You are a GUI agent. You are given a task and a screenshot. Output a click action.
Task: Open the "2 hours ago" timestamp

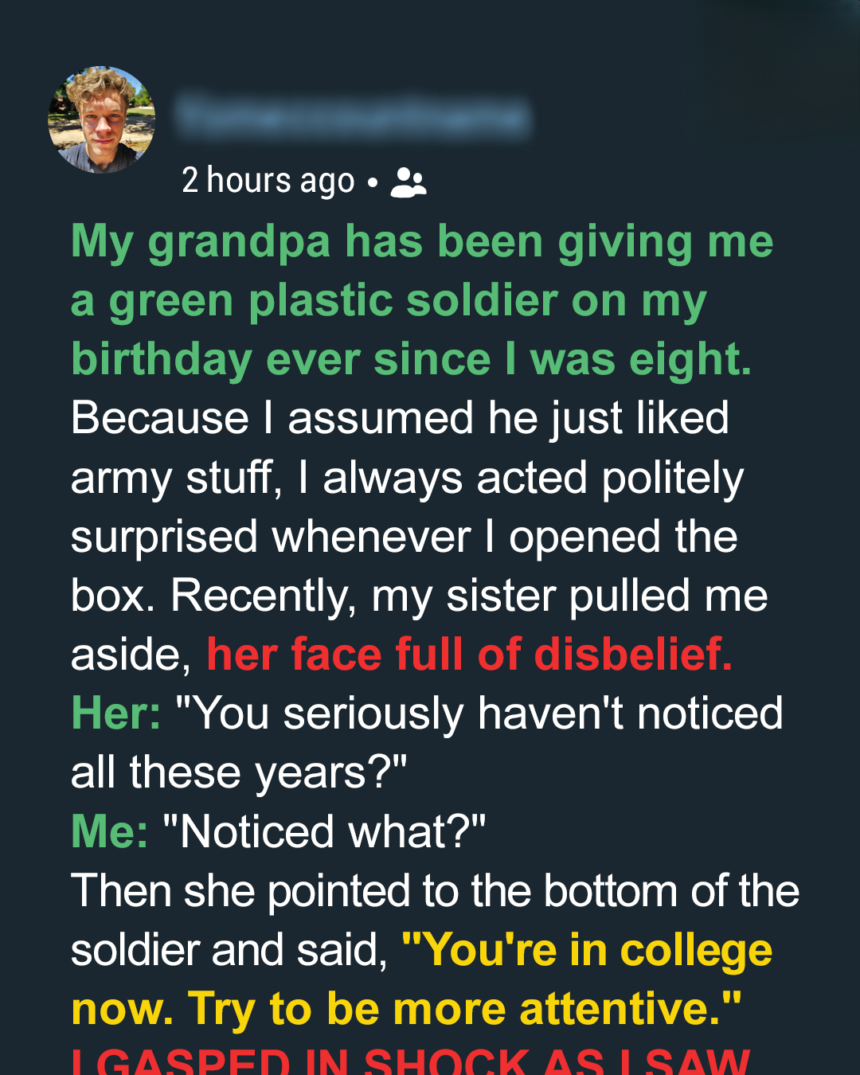point(268,182)
